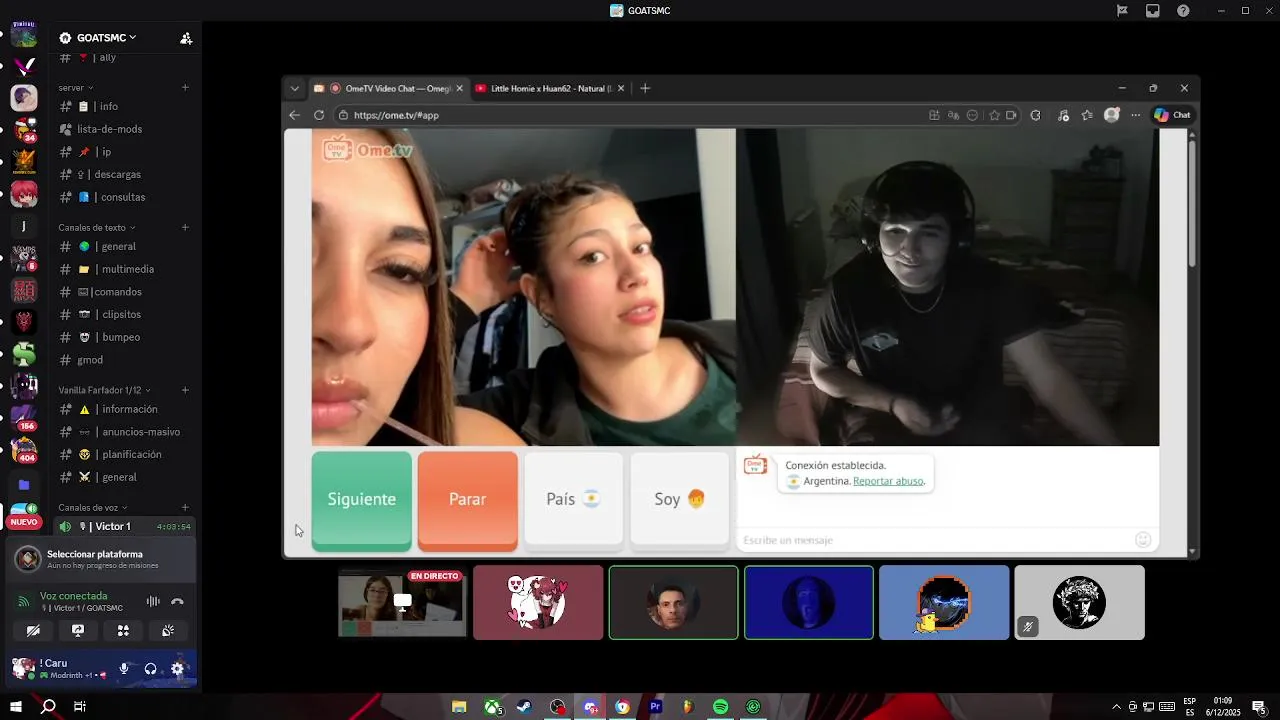This screenshot has height=720, width=1280.
Task: Click the share screen button
Action: point(78,630)
